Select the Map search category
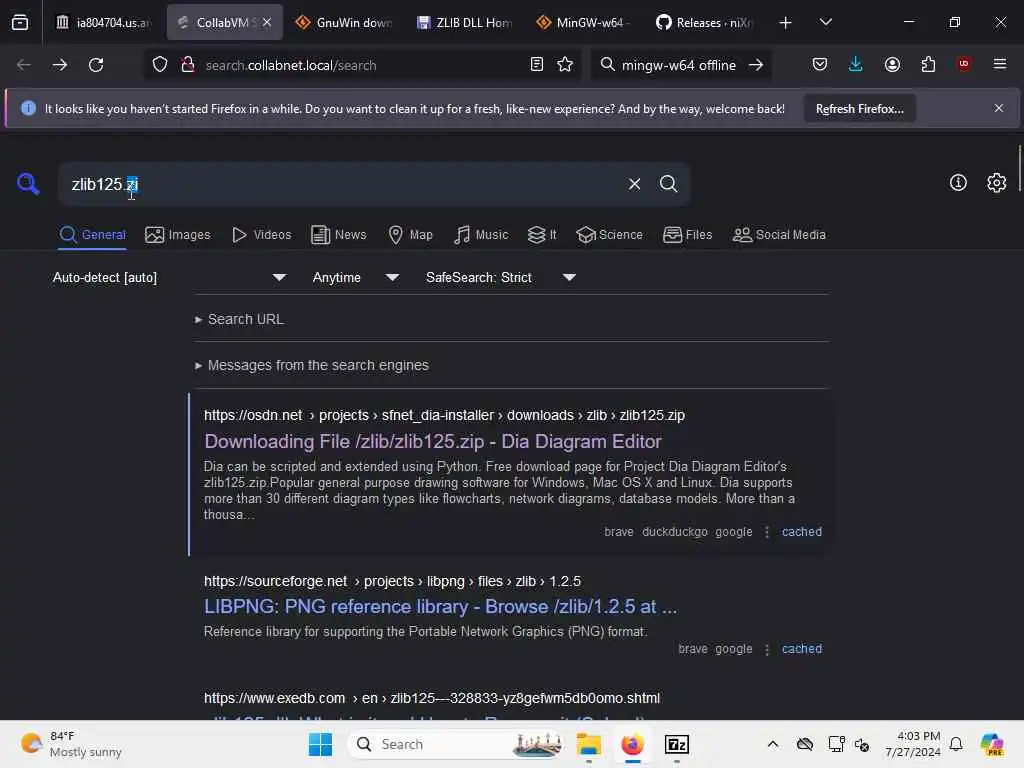This screenshot has width=1024, height=768. [x=410, y=235]
